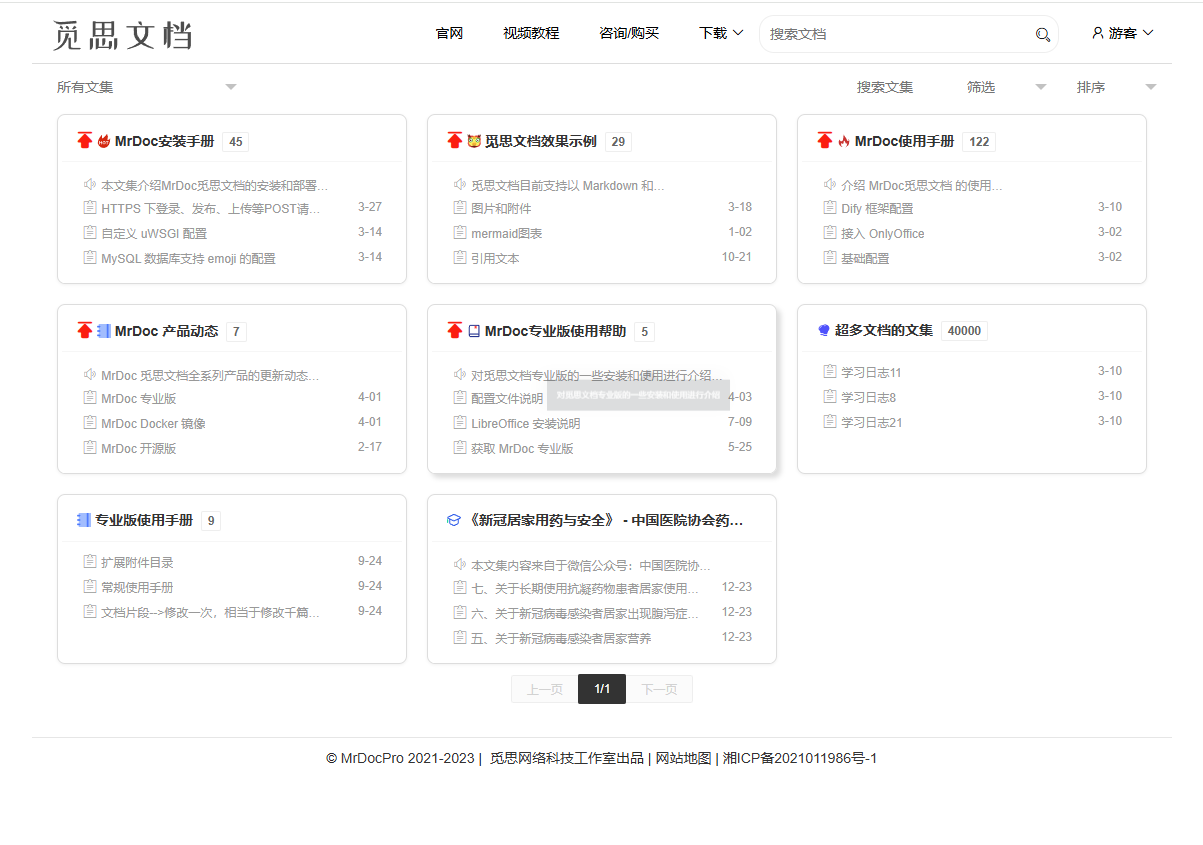
Task: Click the search magnifier icon
Action: [1043, 34]
